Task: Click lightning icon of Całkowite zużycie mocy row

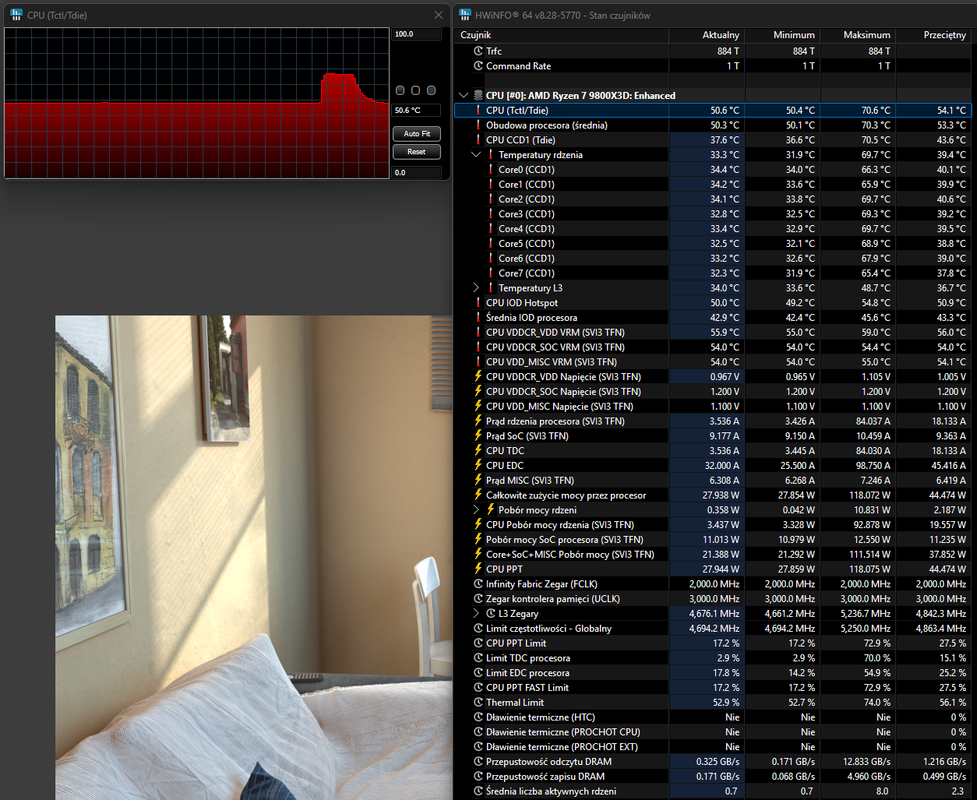Action: [x=478, y=495]
